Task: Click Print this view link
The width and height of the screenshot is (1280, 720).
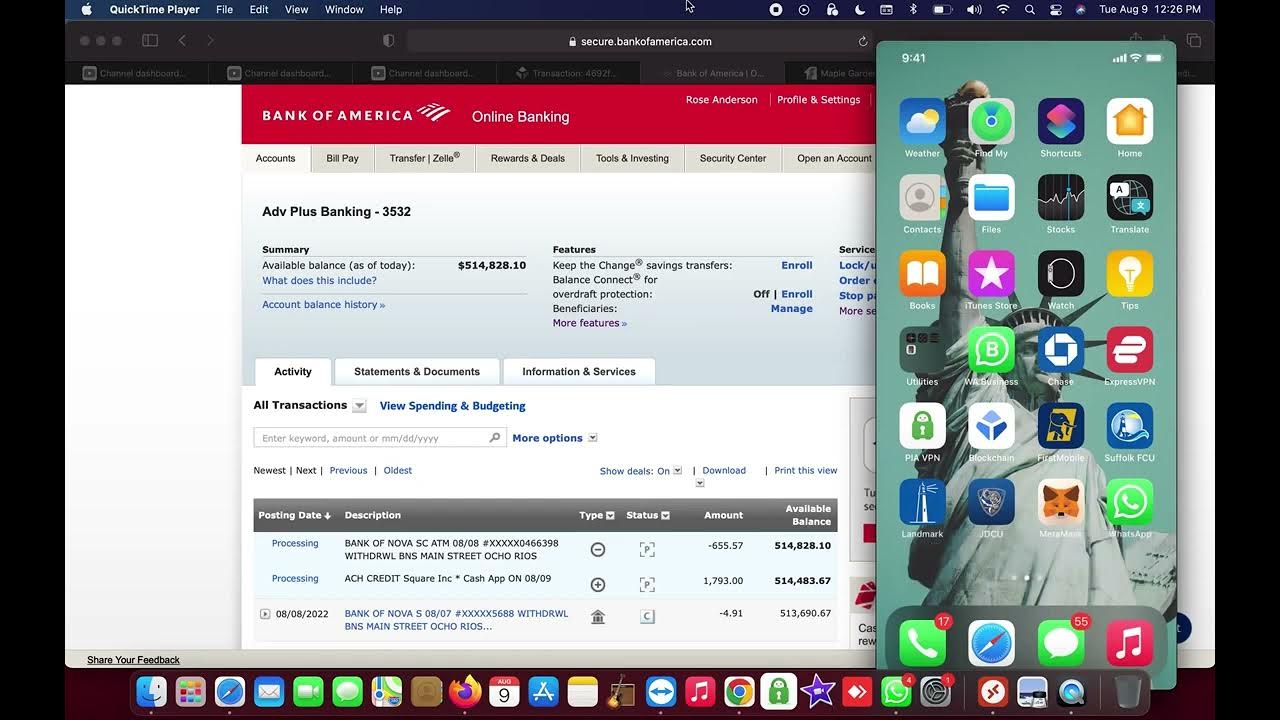Action: [x=806, y=470]
